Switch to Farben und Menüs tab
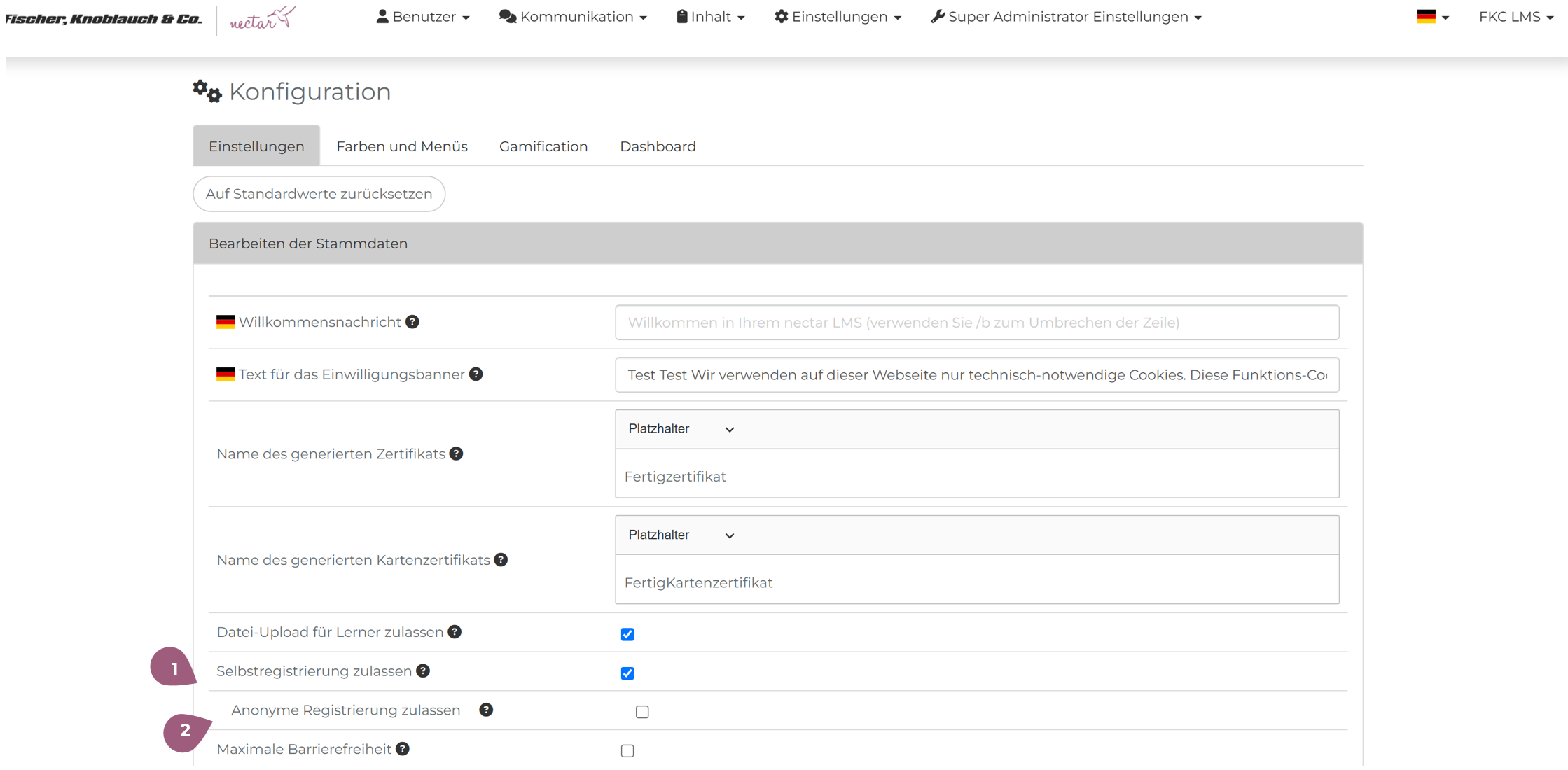Viewport: 1568px width, 770px height. pos(402,146)
